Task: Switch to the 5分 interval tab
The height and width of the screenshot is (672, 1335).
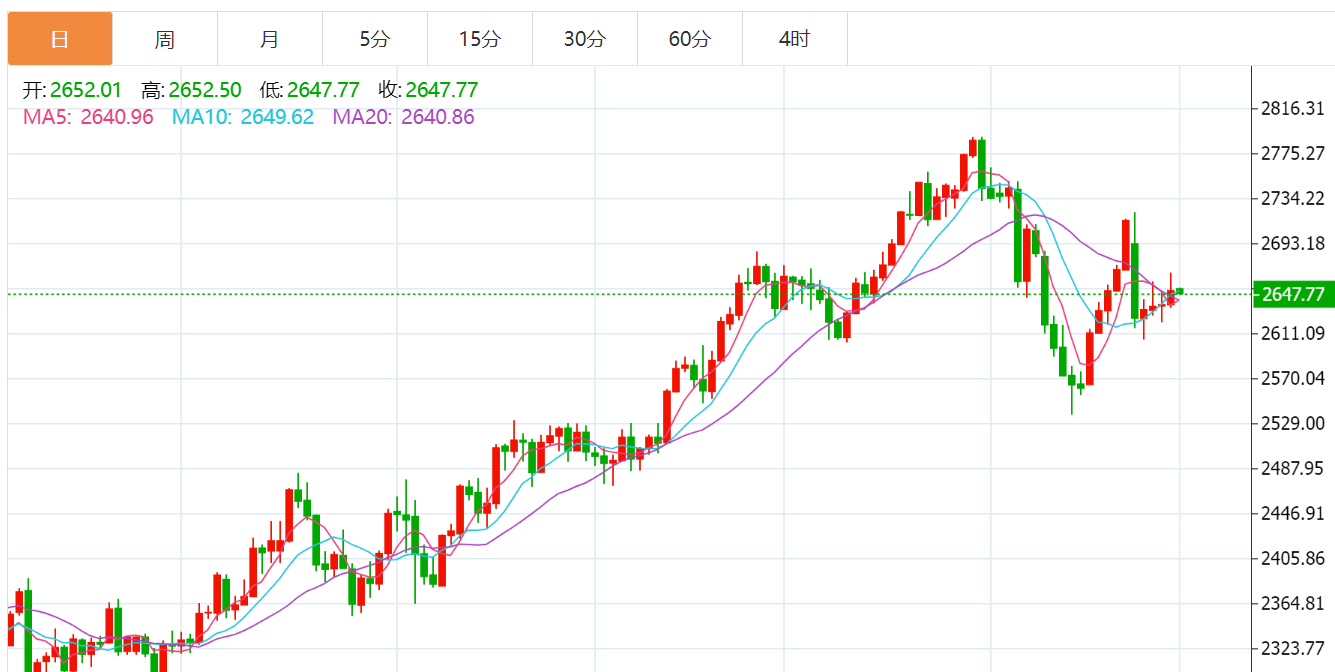Action: (x=375, y=40)
